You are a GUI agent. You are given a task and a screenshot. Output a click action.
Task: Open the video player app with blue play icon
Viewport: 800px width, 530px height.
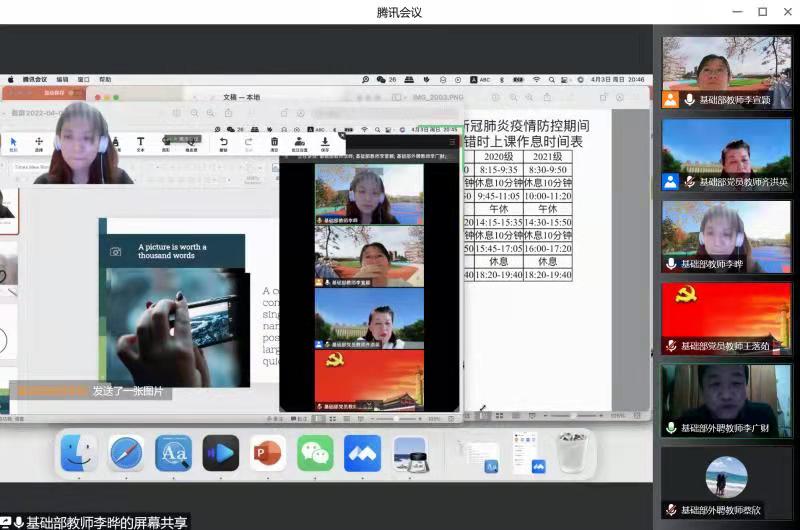(220, 453)
